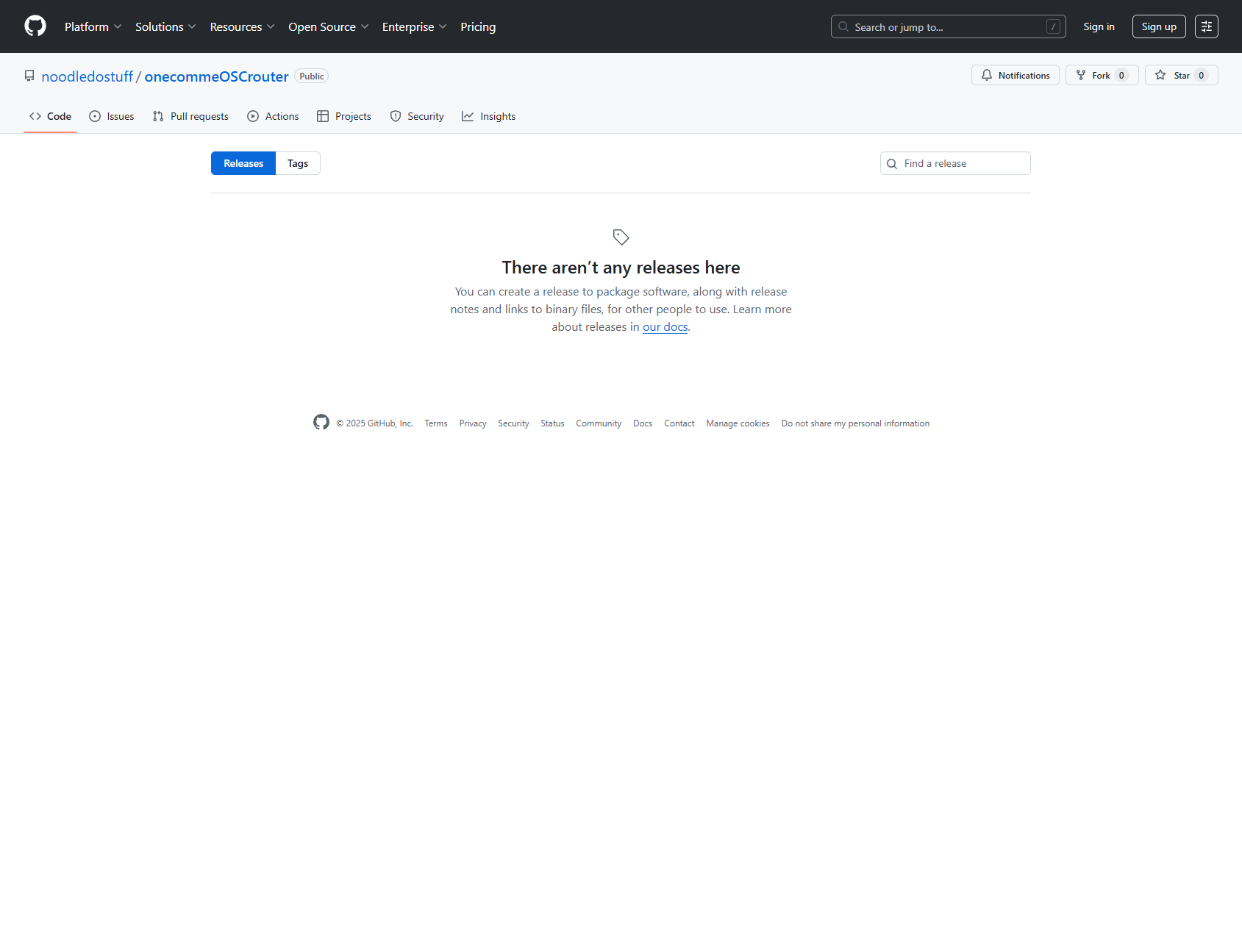1242x952 pixels.
Task: Open footer Status link
Action: coord(552,423)
